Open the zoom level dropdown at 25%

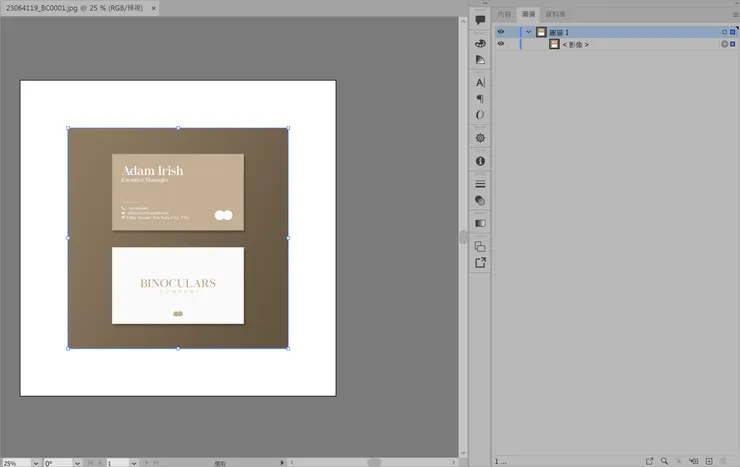tap(37, 462)
